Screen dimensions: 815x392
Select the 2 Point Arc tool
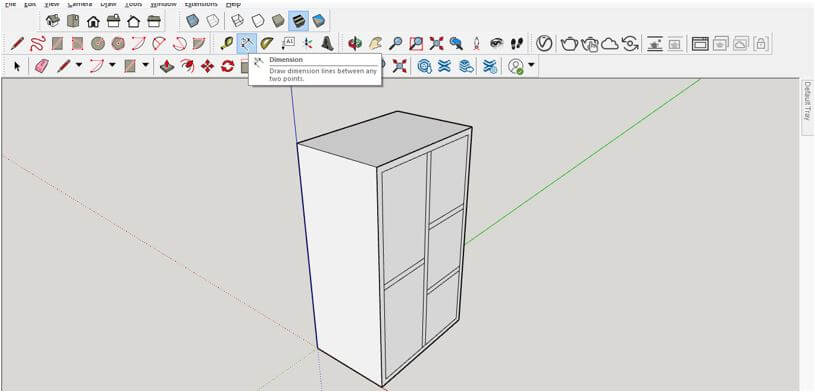tap(159, 43)
